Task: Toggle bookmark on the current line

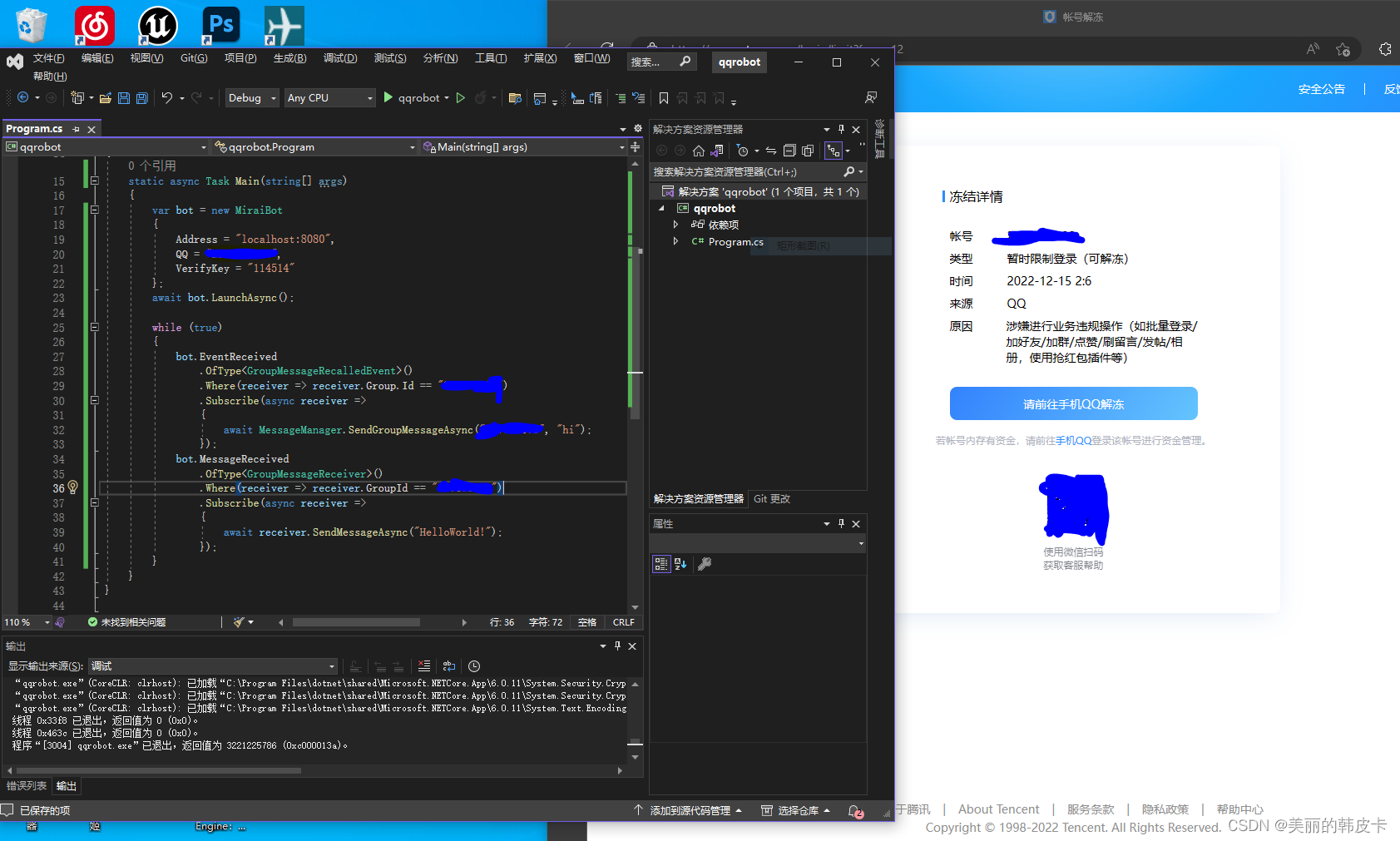Action: [x=664, y=98]
